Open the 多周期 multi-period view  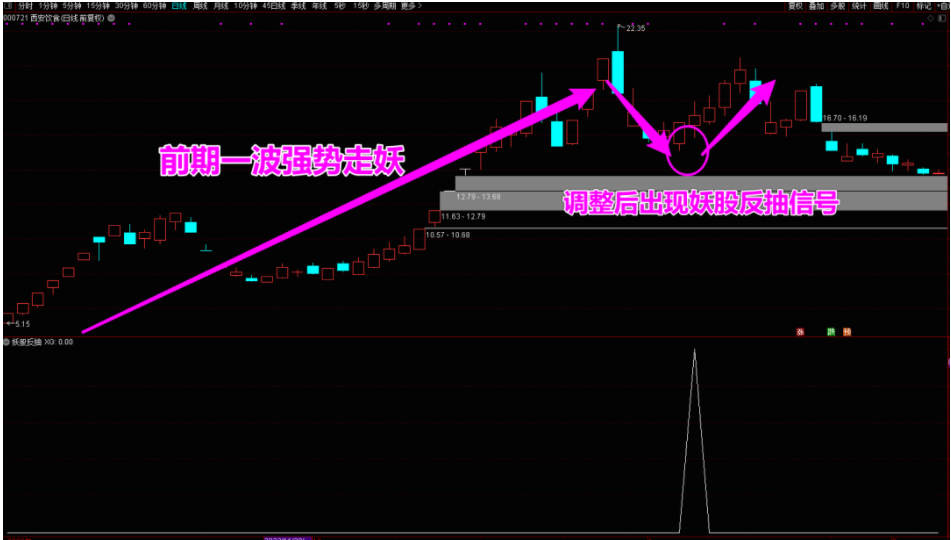[x=385, y=6]
